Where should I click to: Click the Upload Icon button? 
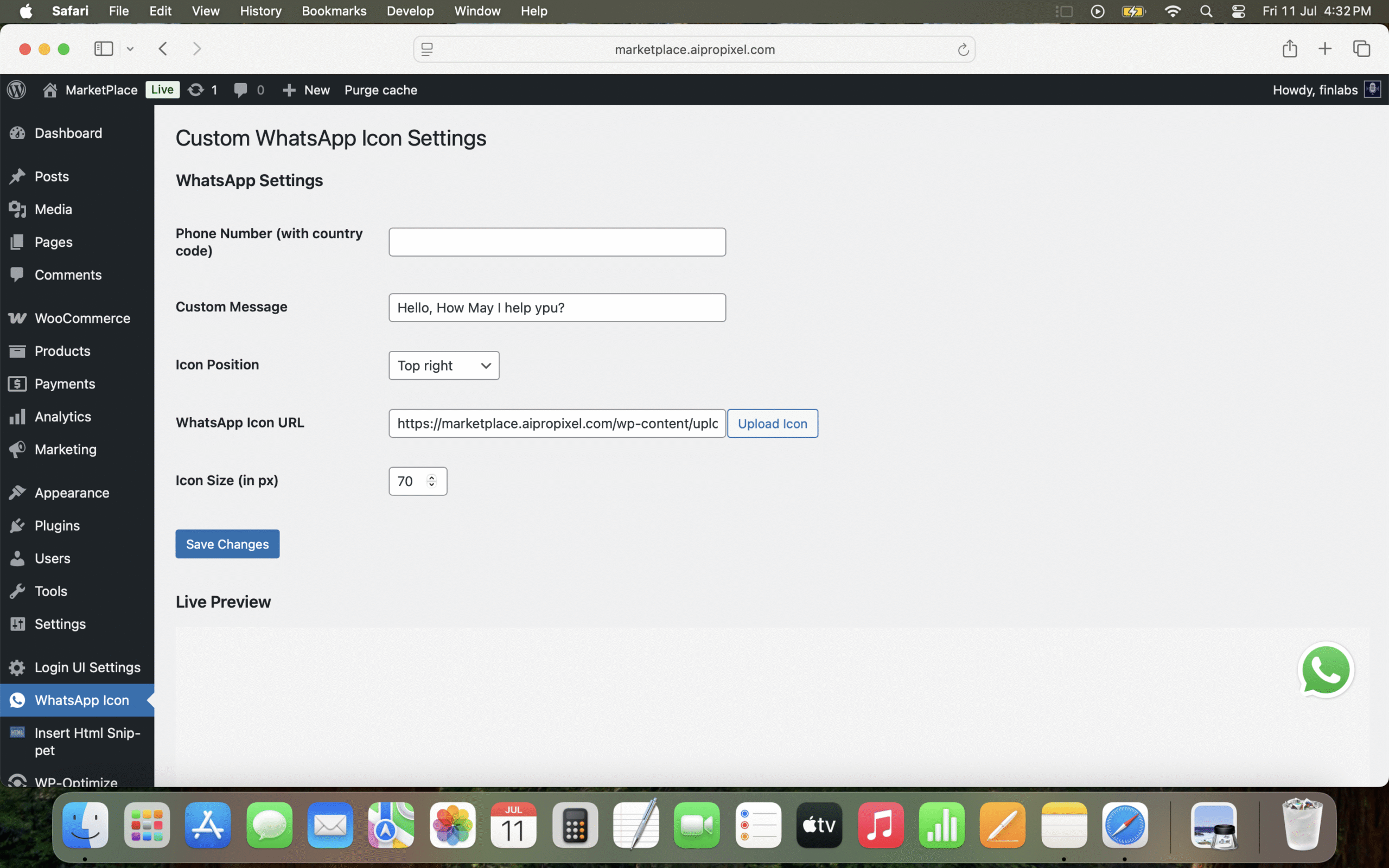(772, 424)
